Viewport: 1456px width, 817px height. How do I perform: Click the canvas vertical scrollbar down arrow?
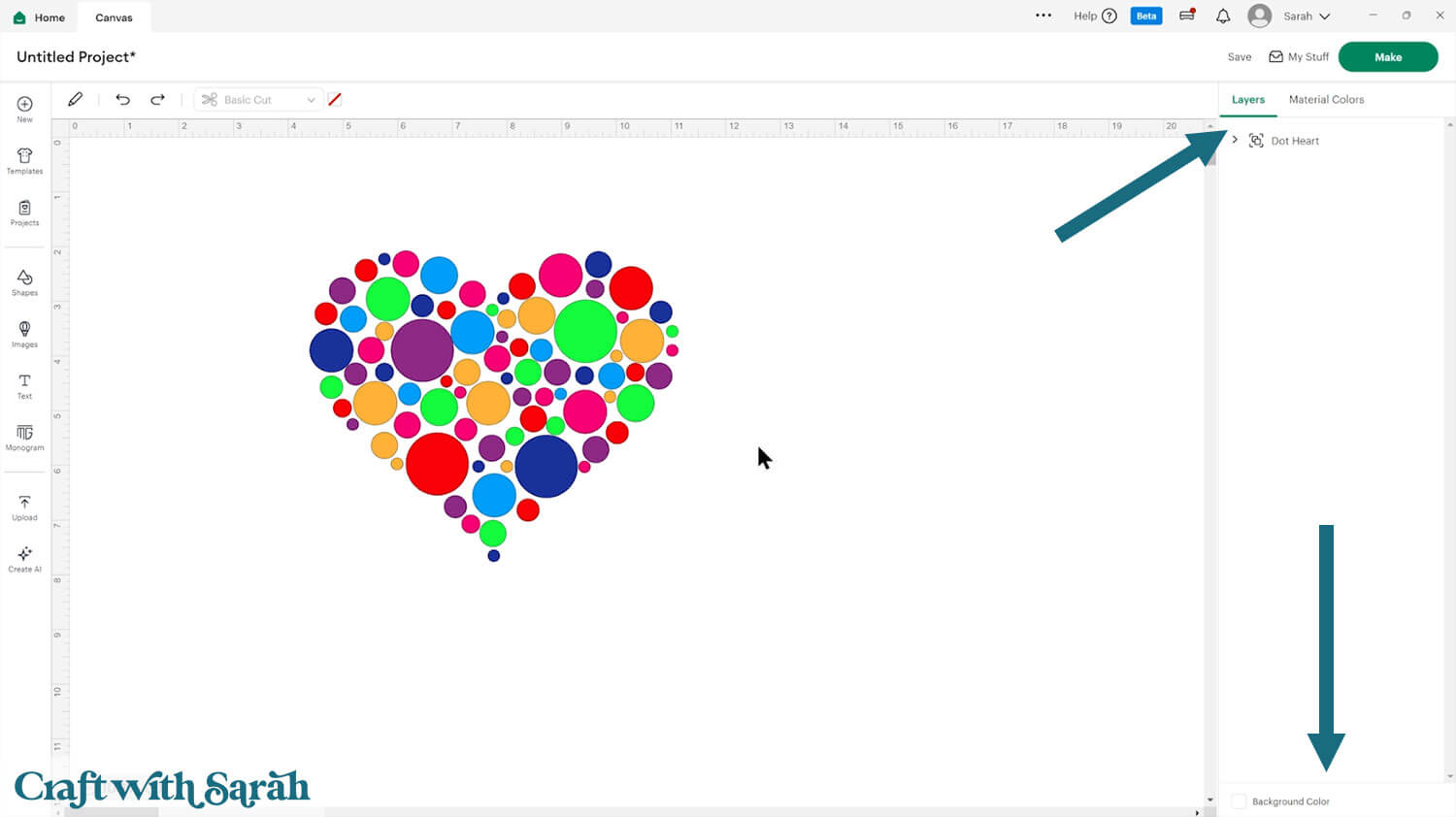1209,800
